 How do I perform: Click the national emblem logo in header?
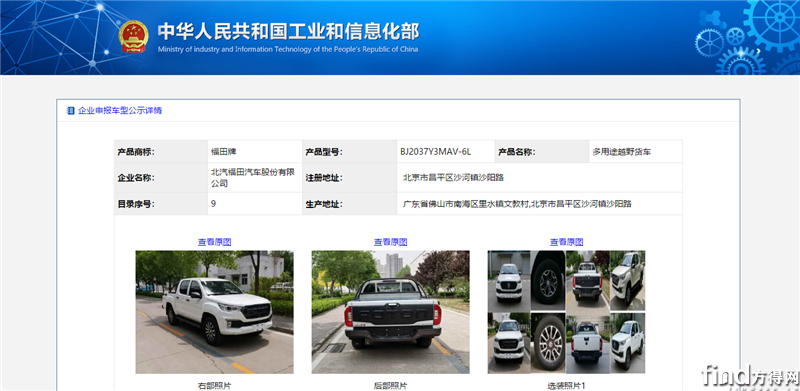pyautogui.click(x=134, y=36)
